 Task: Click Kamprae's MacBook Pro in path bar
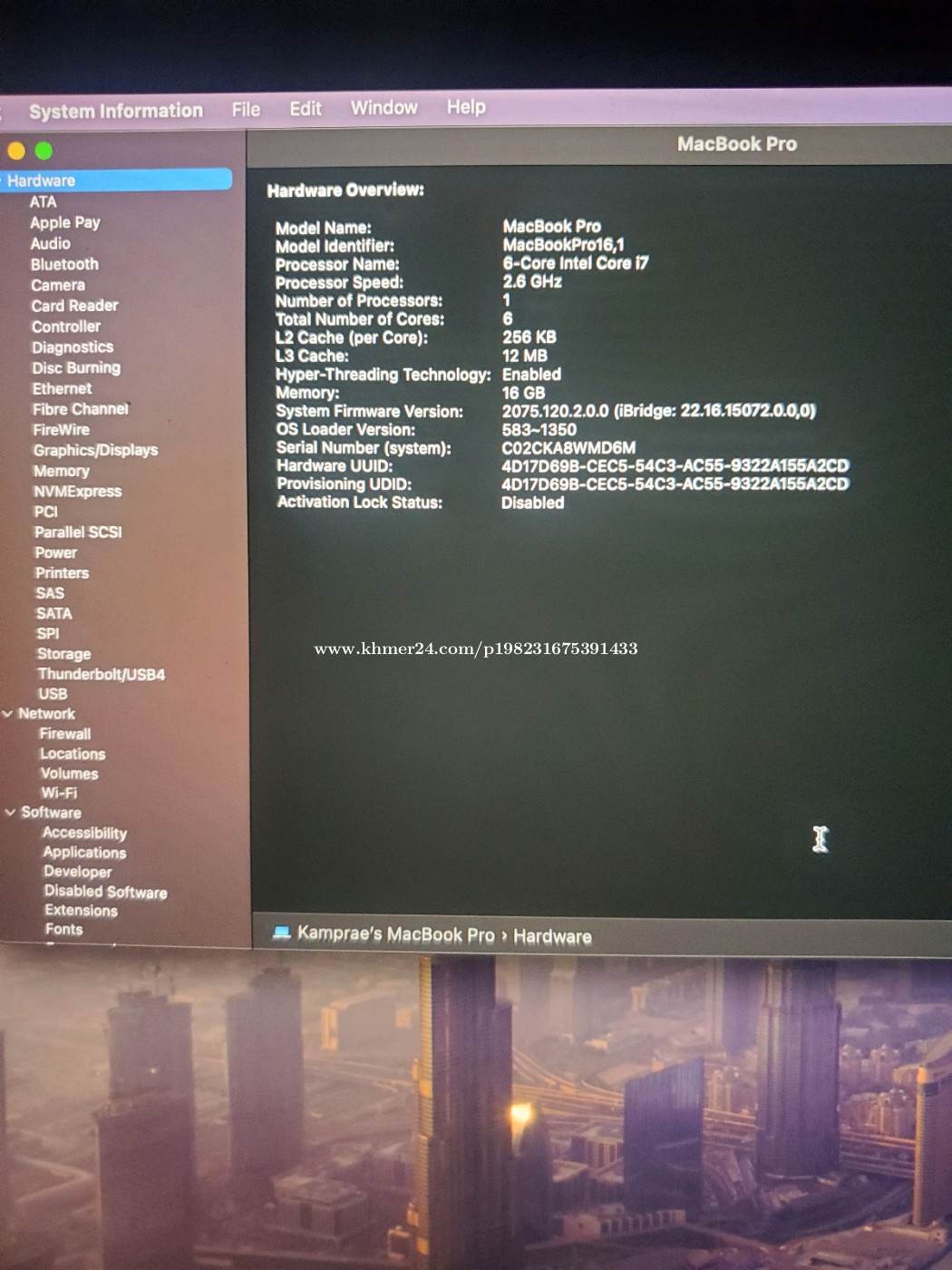click(396, 934)
